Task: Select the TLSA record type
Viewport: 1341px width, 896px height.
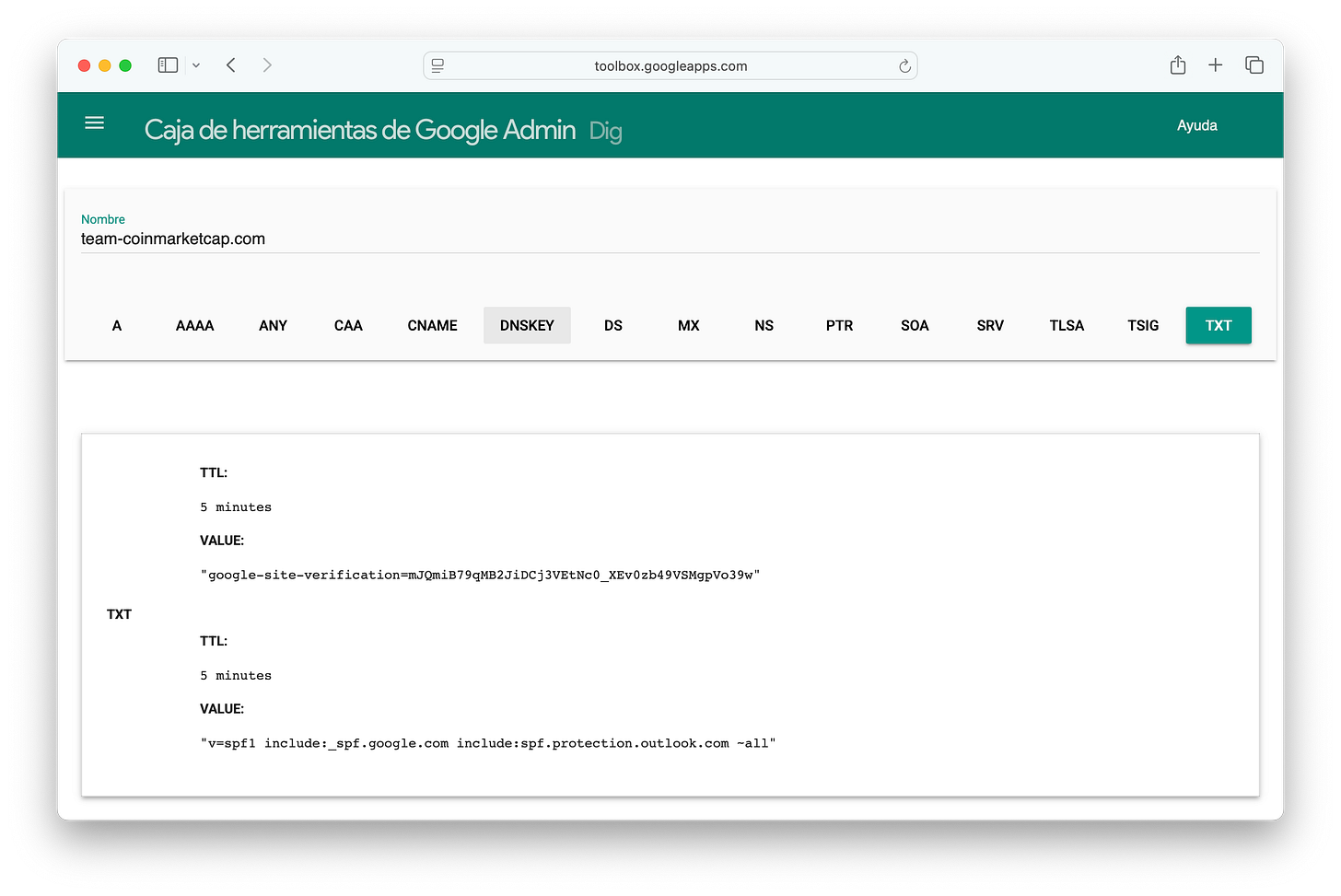Action: 1067,325
